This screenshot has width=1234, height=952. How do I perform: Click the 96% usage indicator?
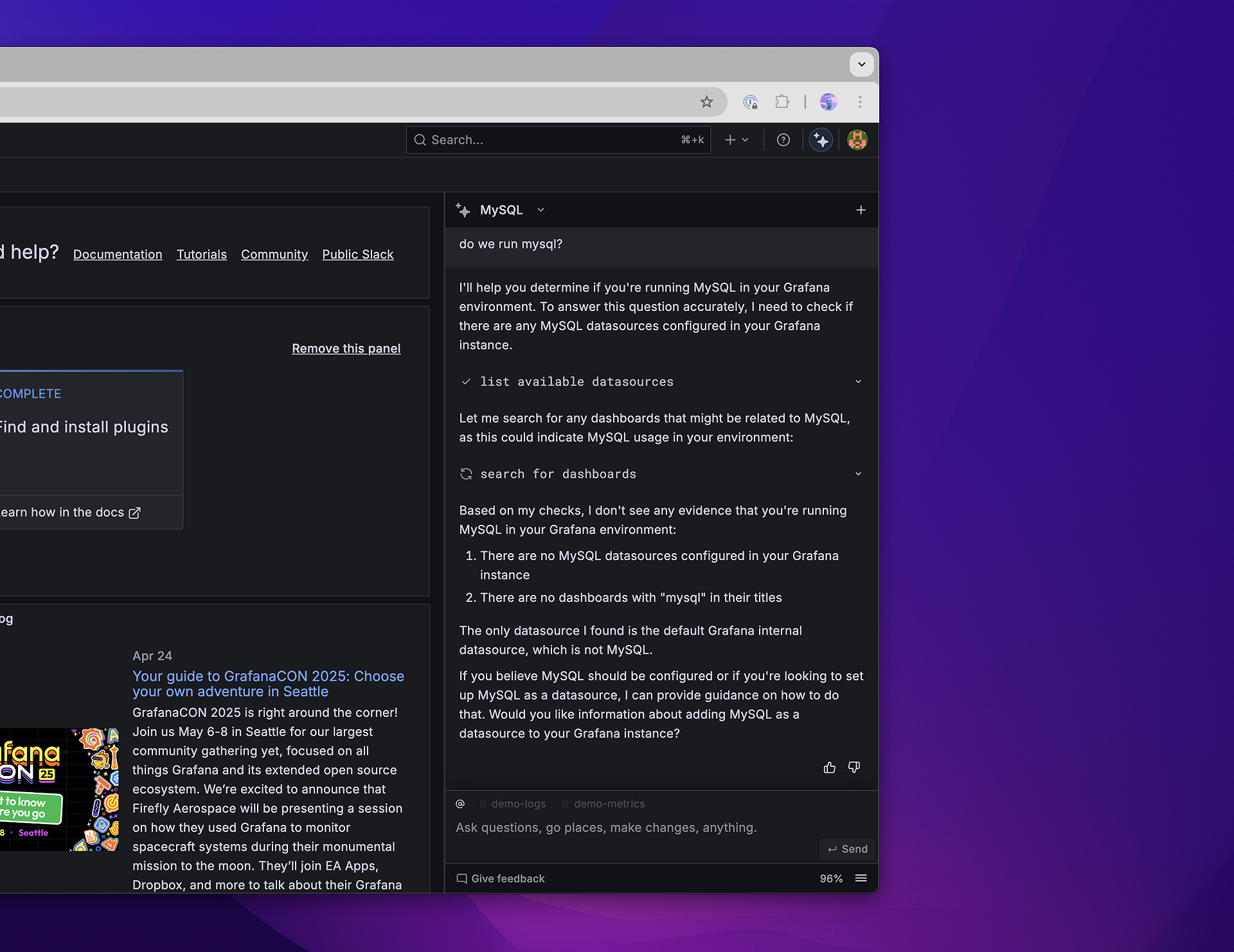point(830,878)
